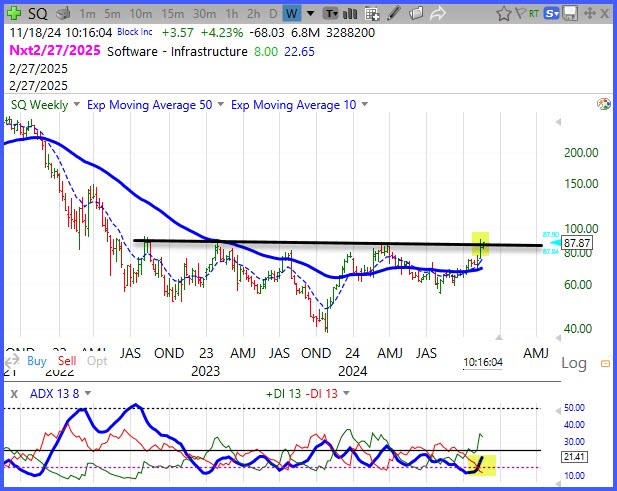Click the 3288200 volume value
The image size is (617, 491).
click(350, 33)
